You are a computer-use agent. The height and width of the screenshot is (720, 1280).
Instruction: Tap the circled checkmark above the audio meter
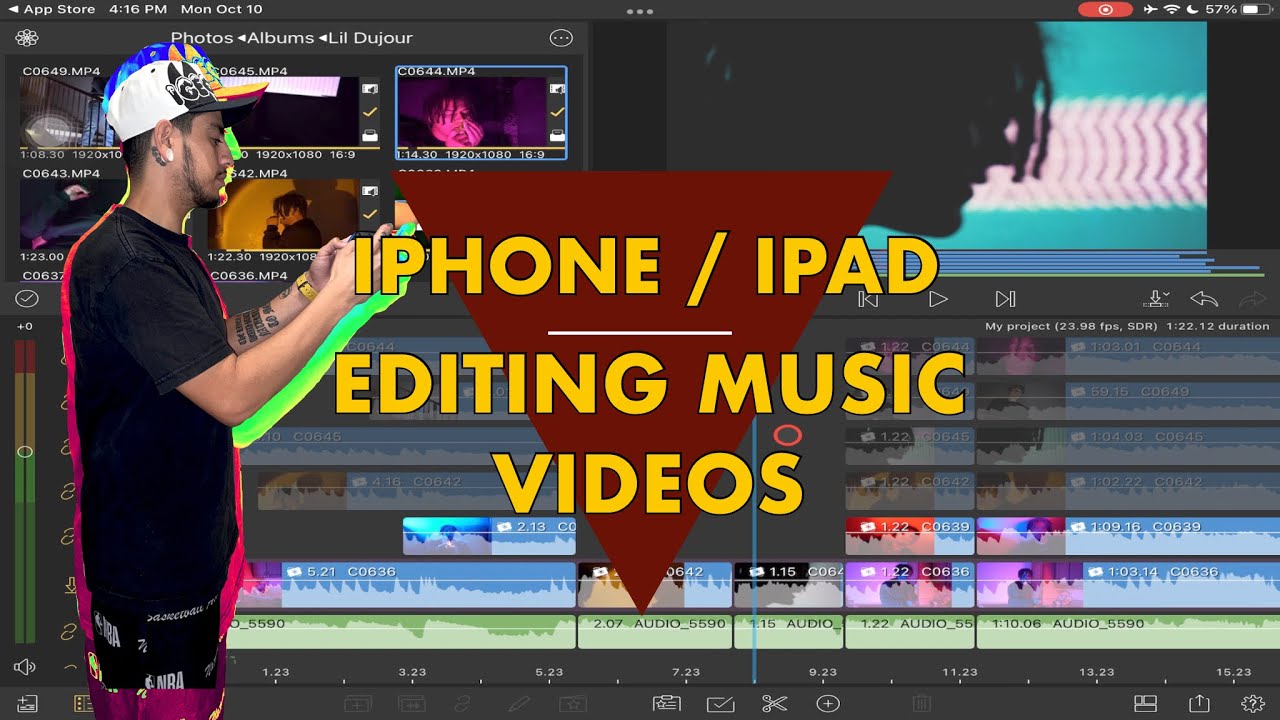27,299
